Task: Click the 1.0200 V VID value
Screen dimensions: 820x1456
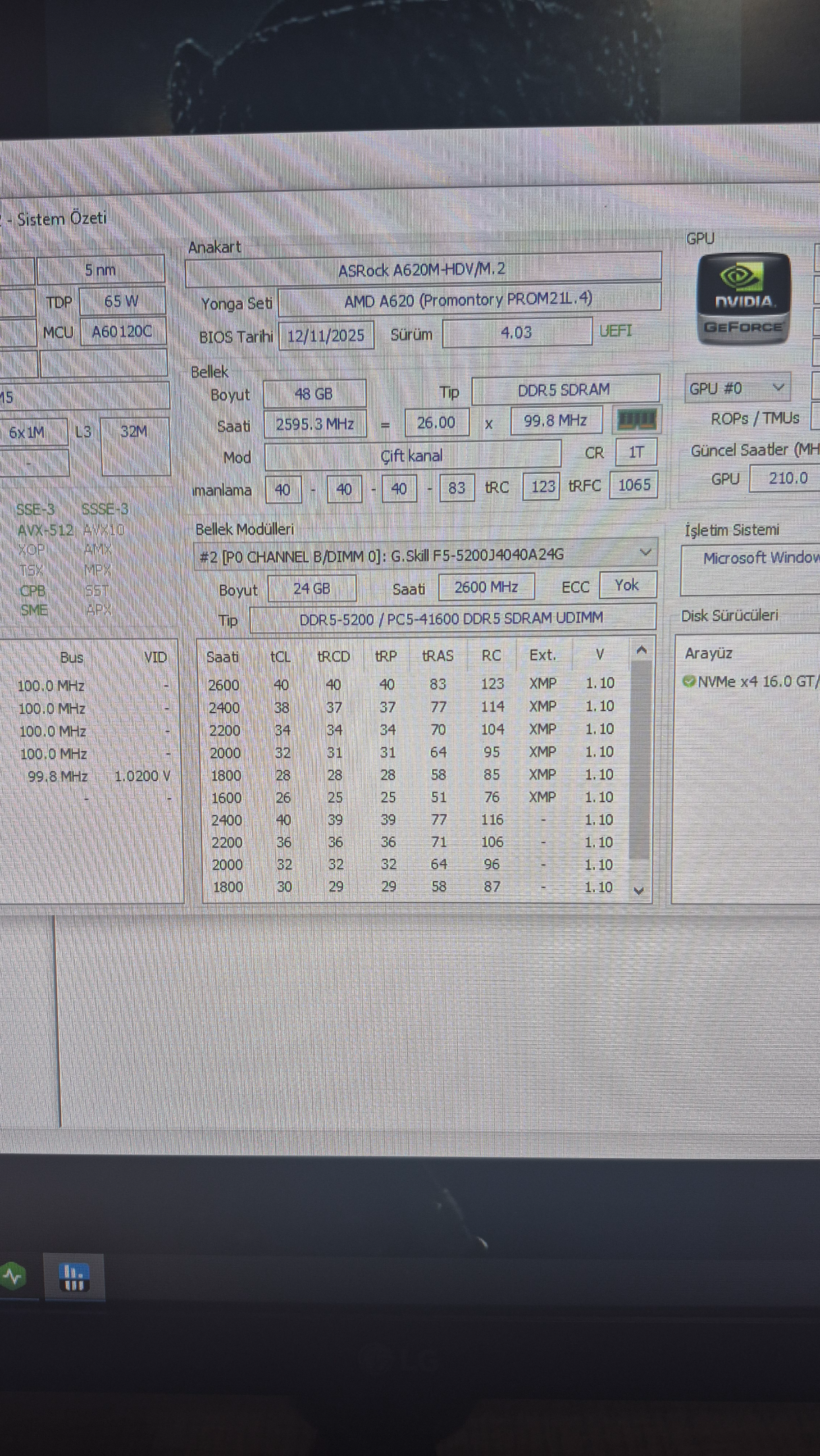Action: [142, 776]
